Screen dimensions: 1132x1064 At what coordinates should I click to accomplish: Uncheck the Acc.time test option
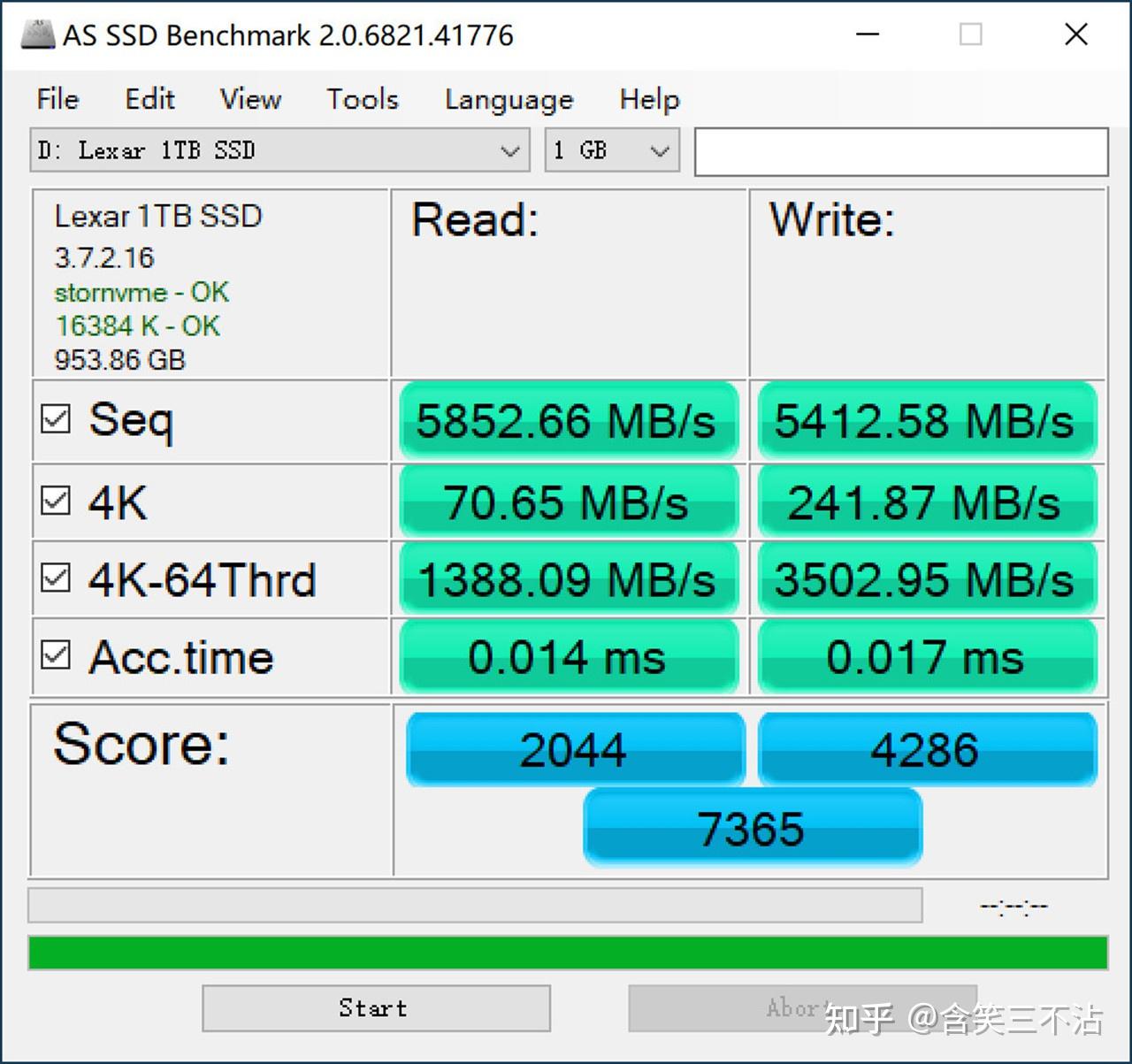click(55, 654)
